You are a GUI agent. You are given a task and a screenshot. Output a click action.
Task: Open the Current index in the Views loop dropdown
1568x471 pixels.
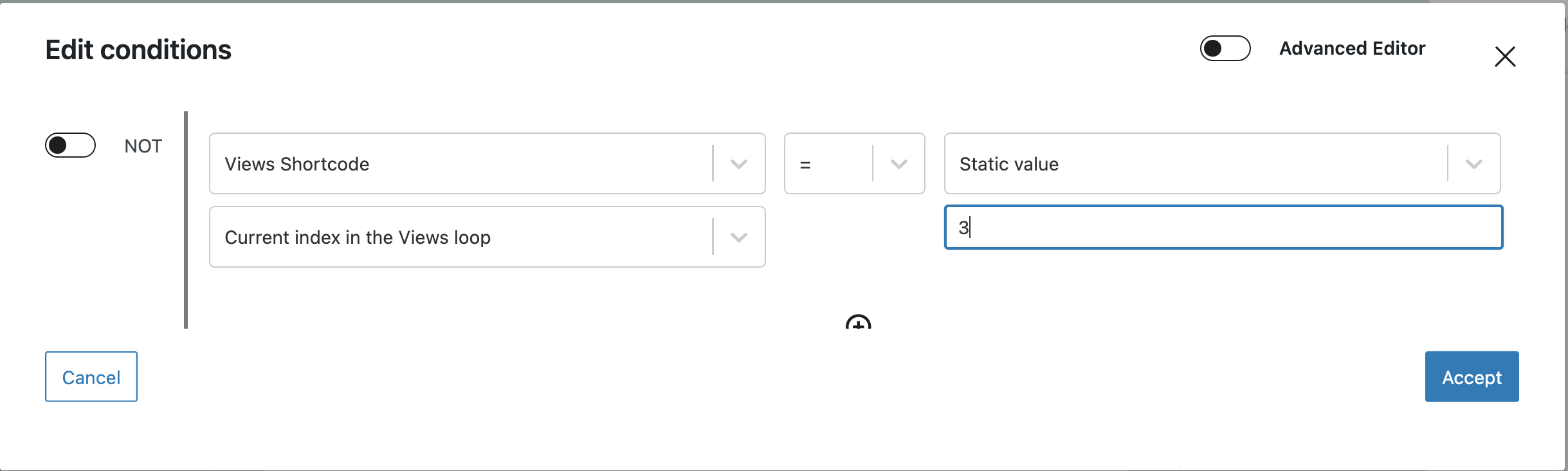pyautogui.click(x=487, y=237)
